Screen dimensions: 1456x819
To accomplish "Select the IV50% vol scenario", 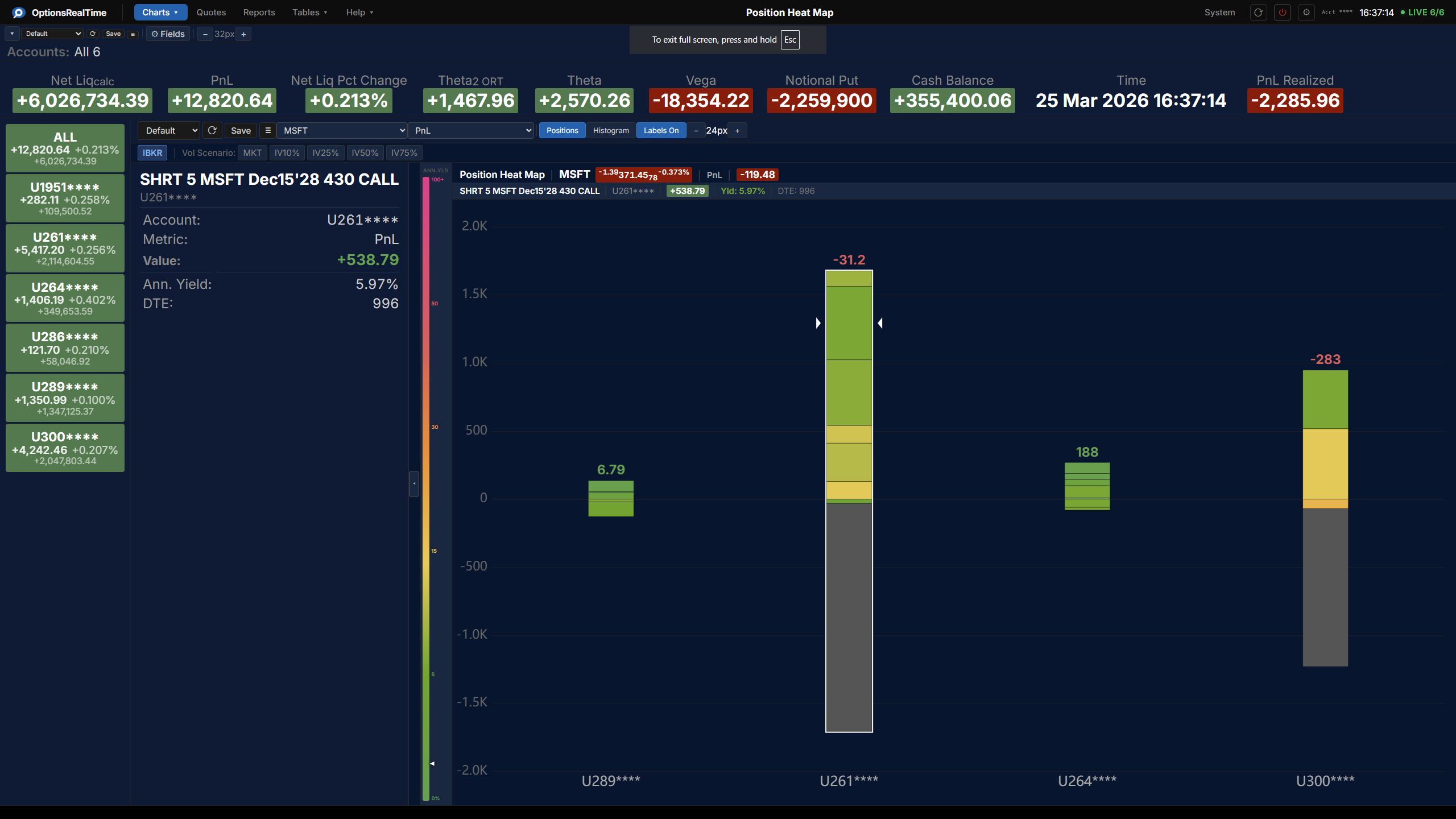I will click(365, 152).
